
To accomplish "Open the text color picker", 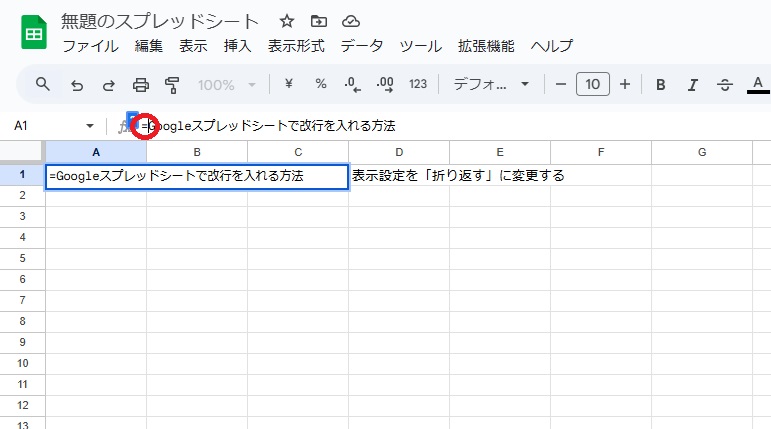I will click(x=758, y=84).
